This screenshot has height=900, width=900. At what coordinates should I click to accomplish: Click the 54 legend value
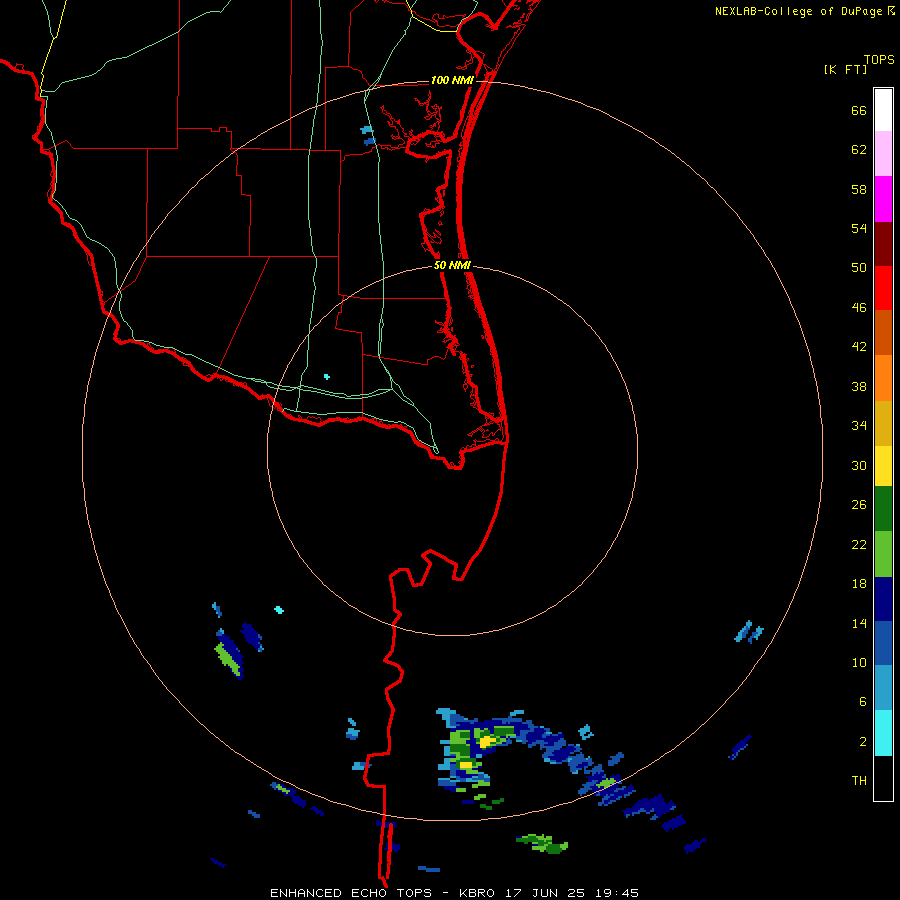click(x=859, y=228)
